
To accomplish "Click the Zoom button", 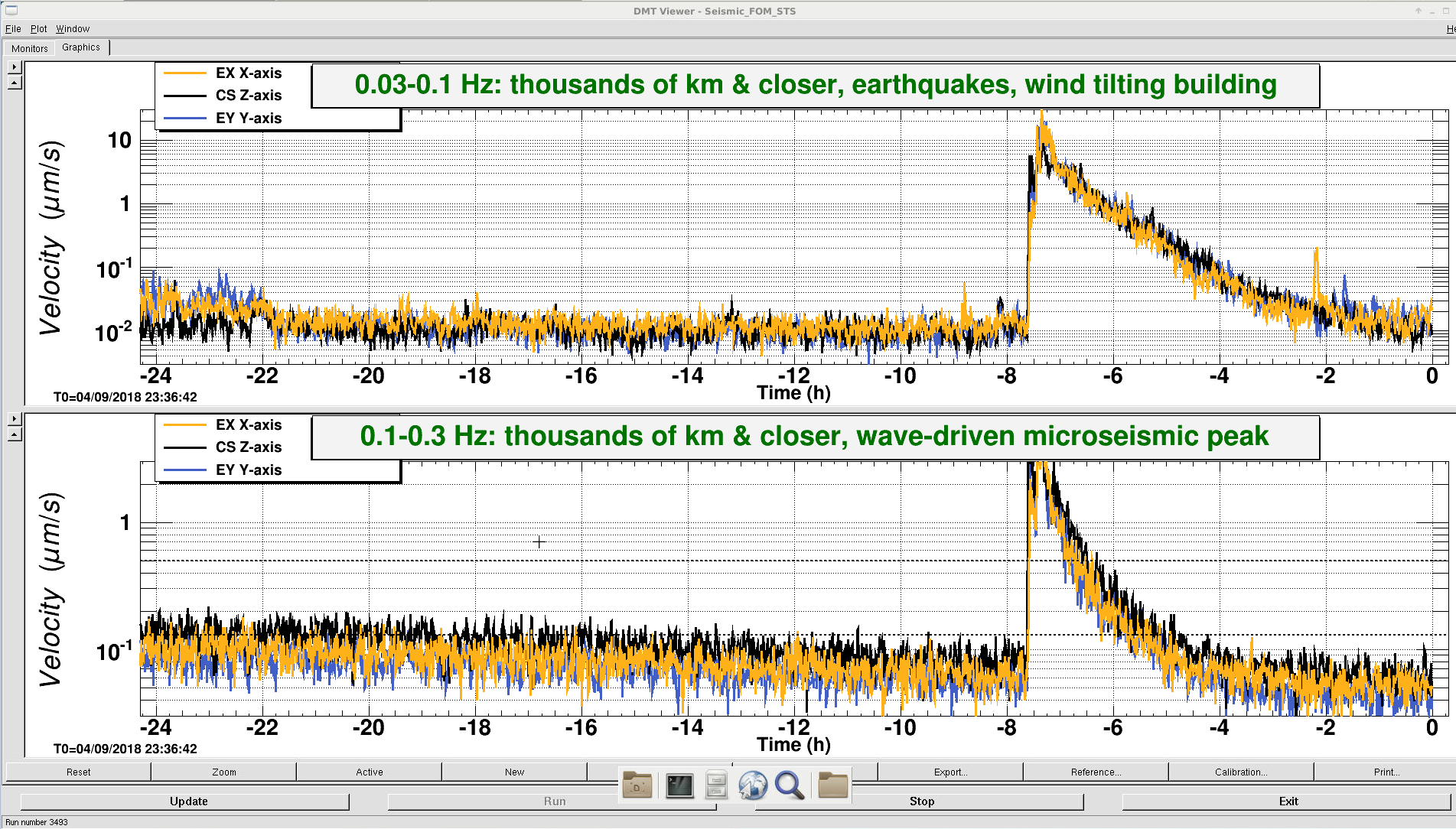I will pos(223,772).
